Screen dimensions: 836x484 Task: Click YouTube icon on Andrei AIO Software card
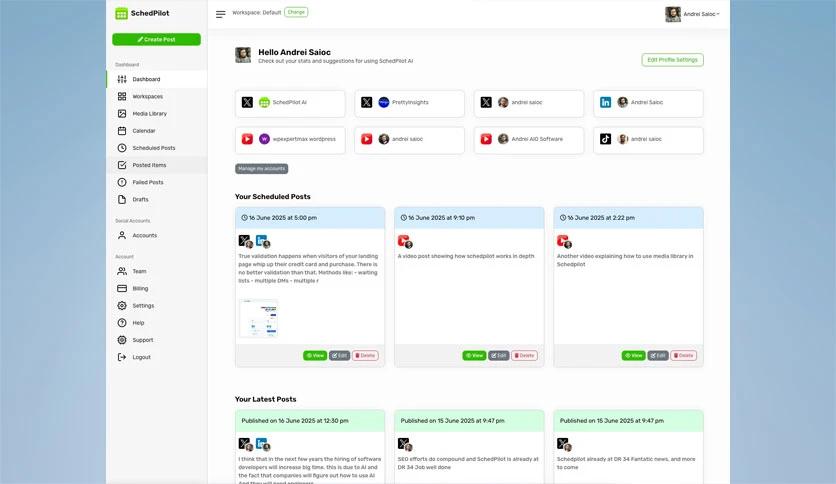click(x=486, y=139)
